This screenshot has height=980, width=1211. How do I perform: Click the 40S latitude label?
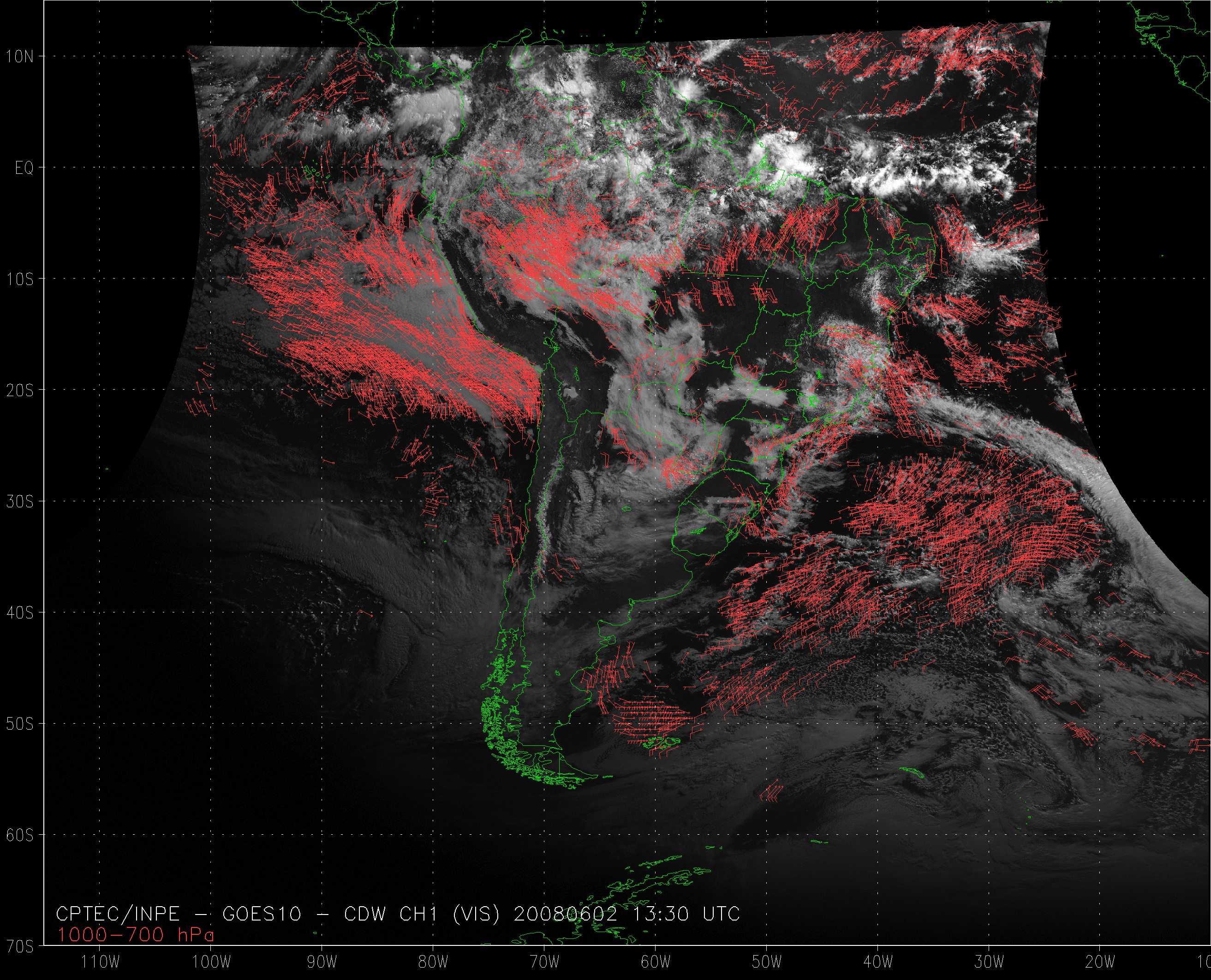coord(19,613)
